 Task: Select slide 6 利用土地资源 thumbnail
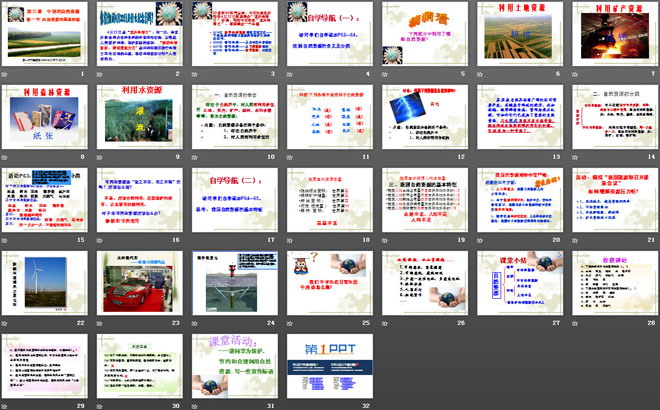pyautogui.click(x=520, y=34)
